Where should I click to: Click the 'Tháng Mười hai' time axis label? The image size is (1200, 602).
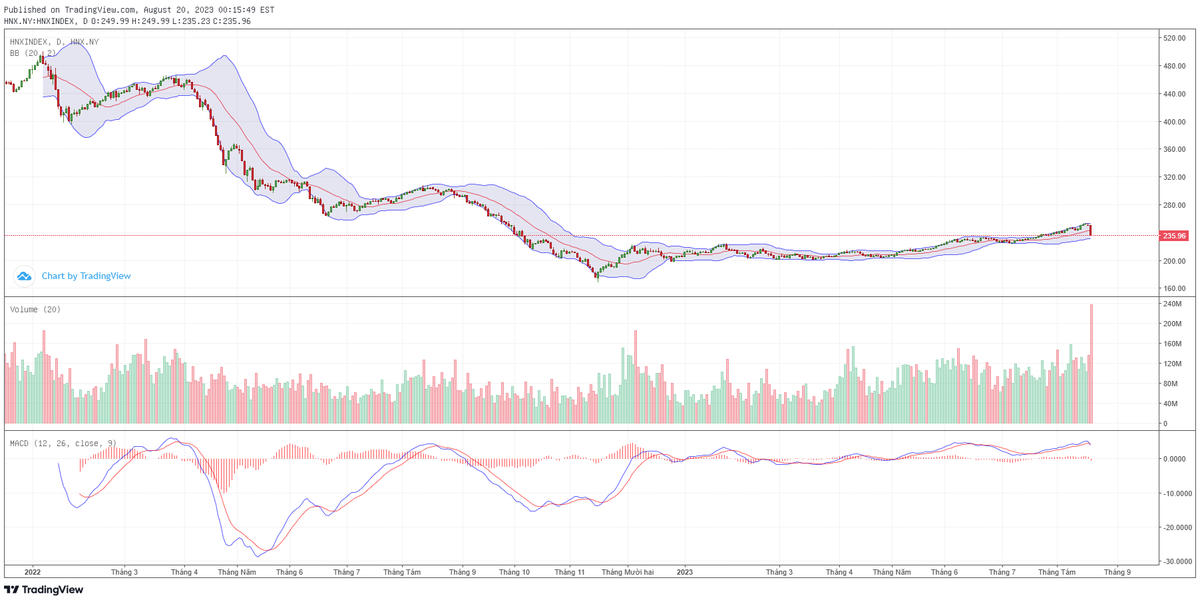626,572
